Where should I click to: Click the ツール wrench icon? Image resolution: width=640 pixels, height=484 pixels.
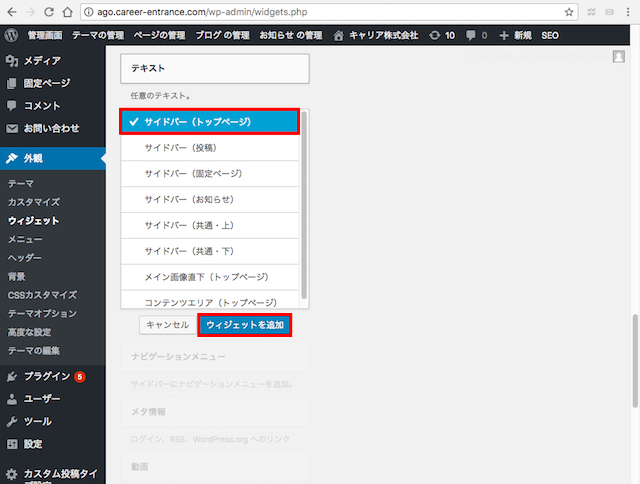click(x=12, y=421)
